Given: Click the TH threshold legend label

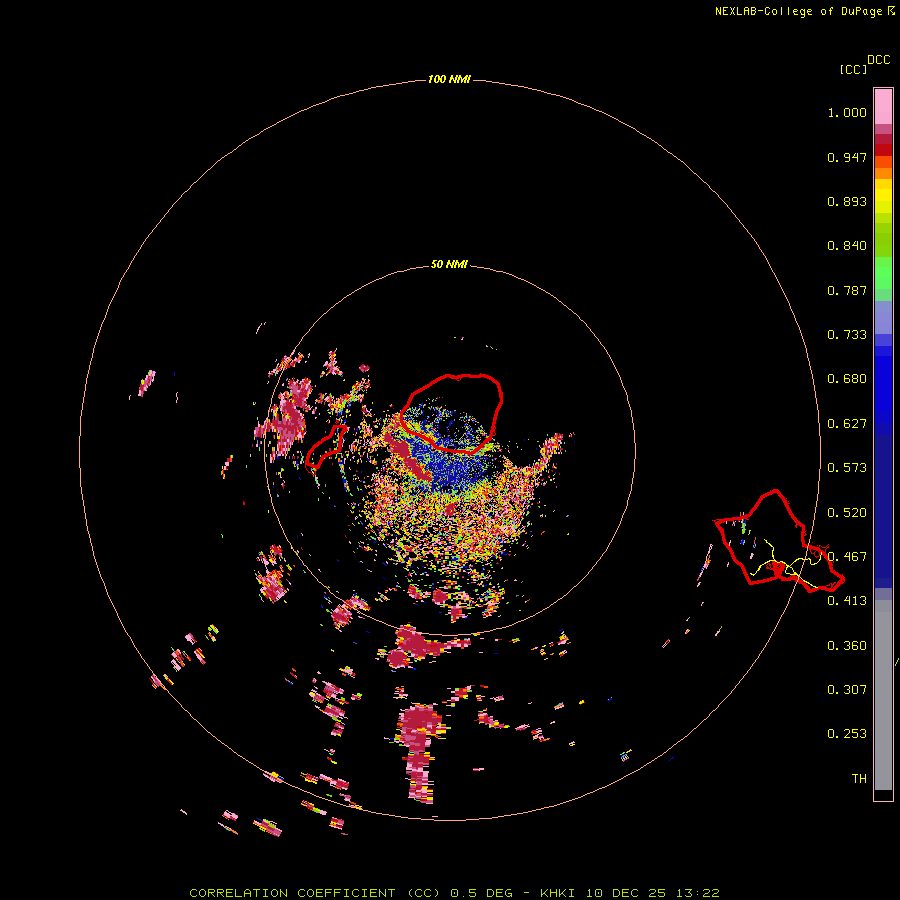Looking at the screenshot, I should click(x=859, y=779).
